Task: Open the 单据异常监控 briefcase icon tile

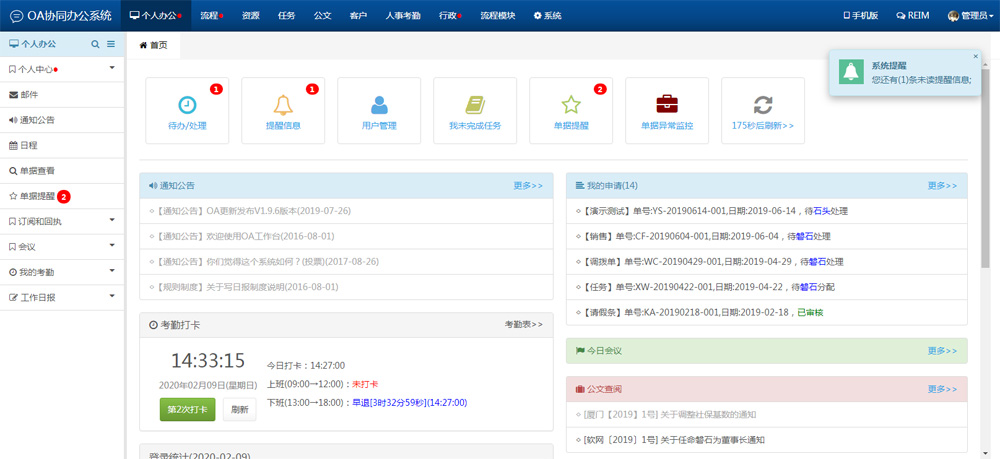Action: (667, 110)
